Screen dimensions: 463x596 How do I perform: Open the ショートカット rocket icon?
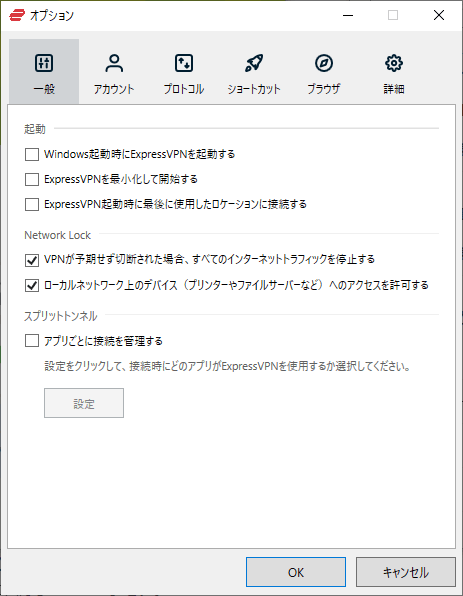[254, 63]
